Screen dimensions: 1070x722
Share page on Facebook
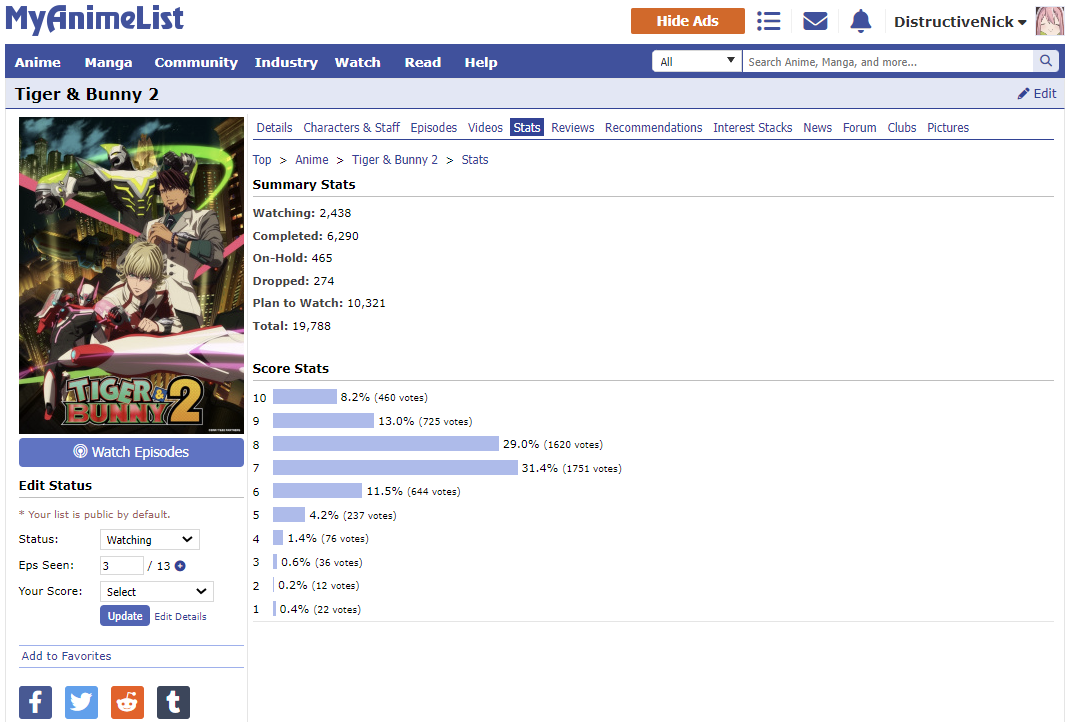pyautogui.click(x=35, y=702)
